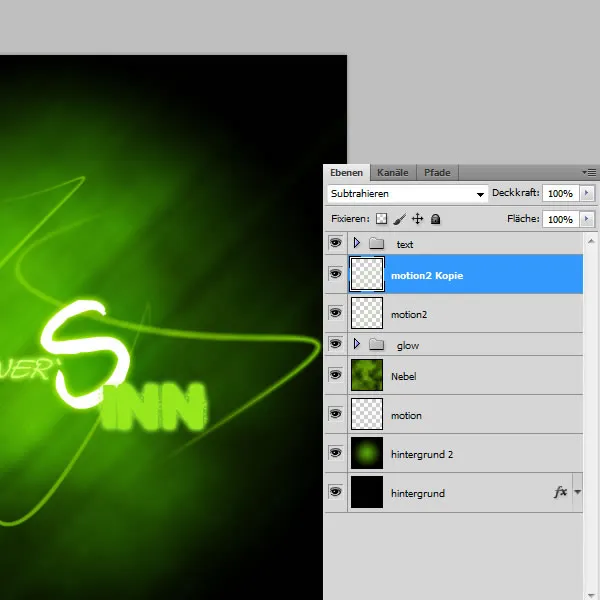Switch to the Pfade tab
This screenshot has height=600, width=600.
(x=437, y=173)
